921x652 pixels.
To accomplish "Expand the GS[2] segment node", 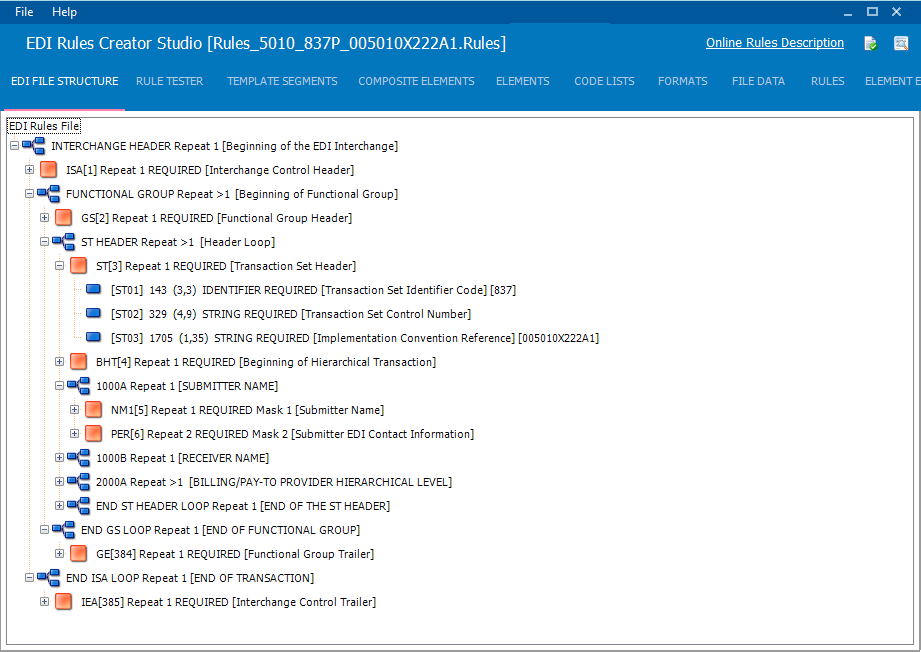I will (x=45, y=218).
